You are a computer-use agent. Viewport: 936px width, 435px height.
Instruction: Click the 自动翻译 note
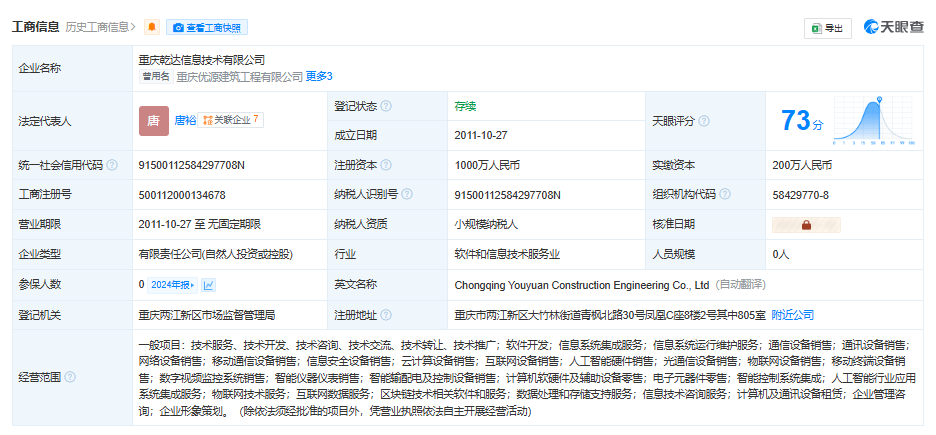pos(740,285)
